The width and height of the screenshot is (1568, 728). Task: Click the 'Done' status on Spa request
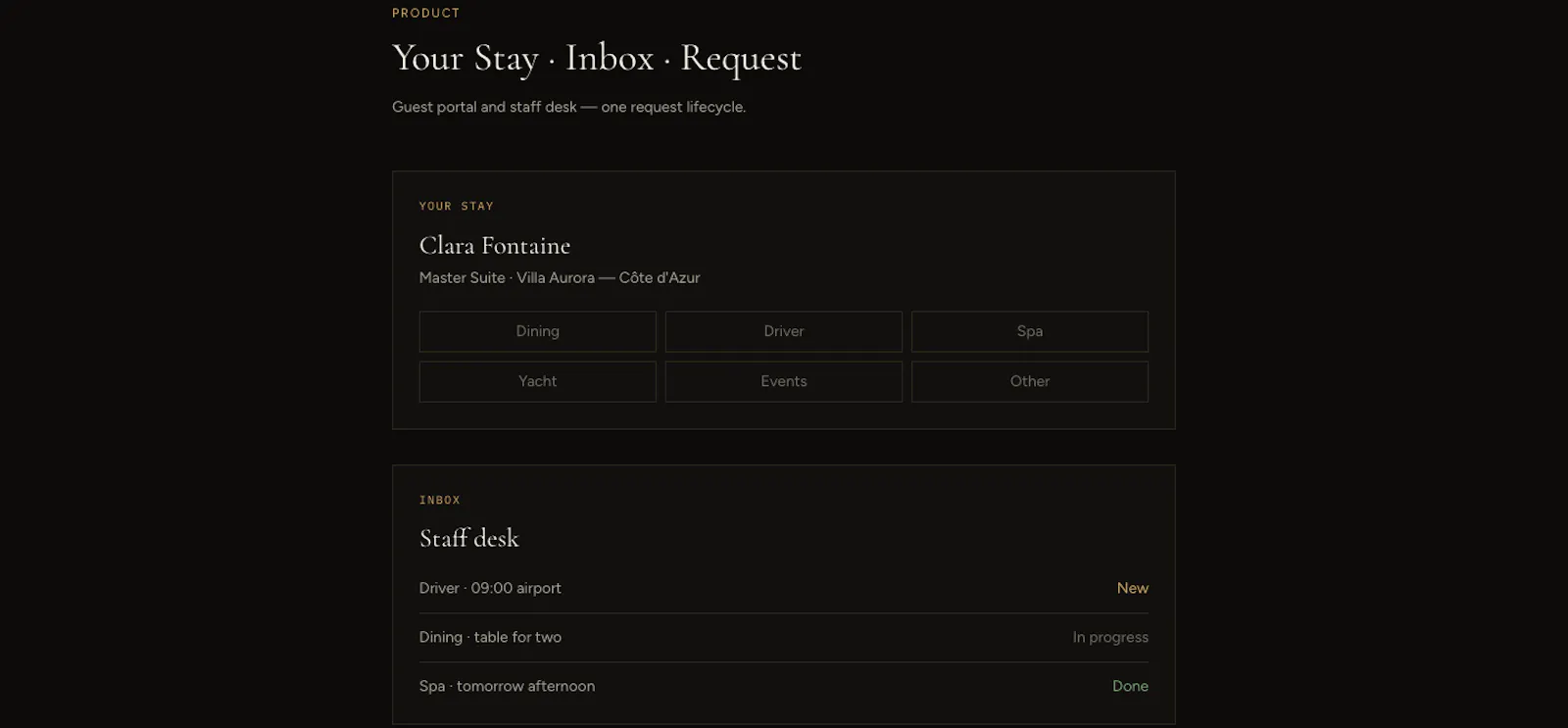click(x=1130, y=686)
